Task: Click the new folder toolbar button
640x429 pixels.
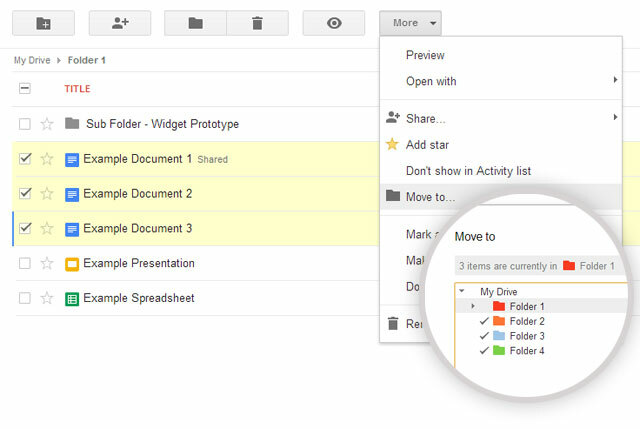Action: click(43, 23)
